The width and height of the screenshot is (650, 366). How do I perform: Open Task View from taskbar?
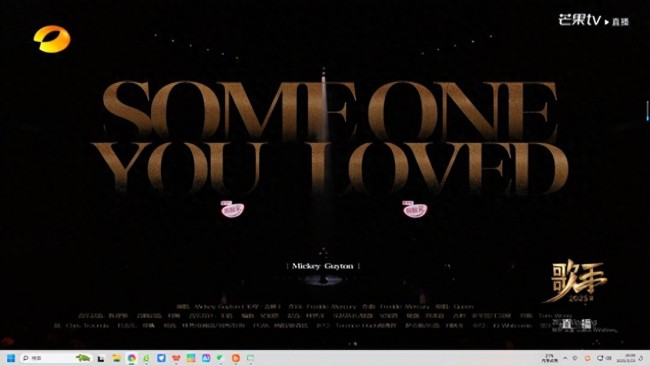pos(101,359)
